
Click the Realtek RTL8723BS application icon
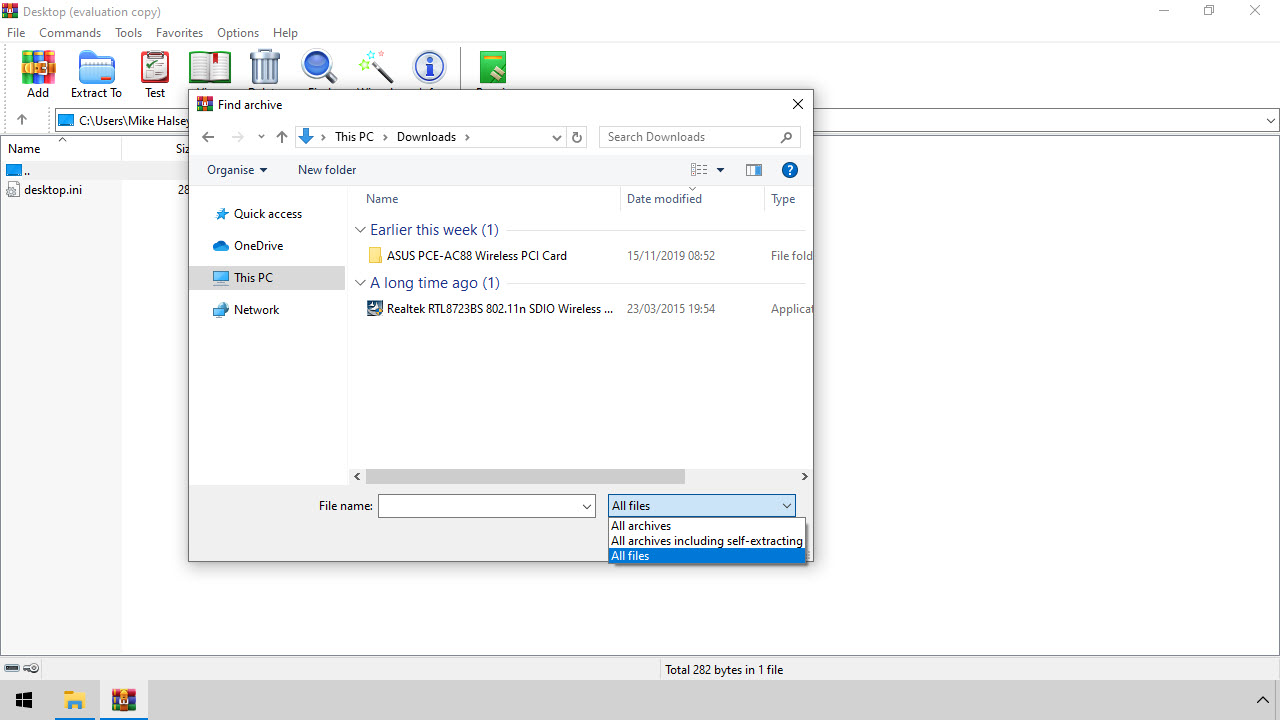point(375,309)
